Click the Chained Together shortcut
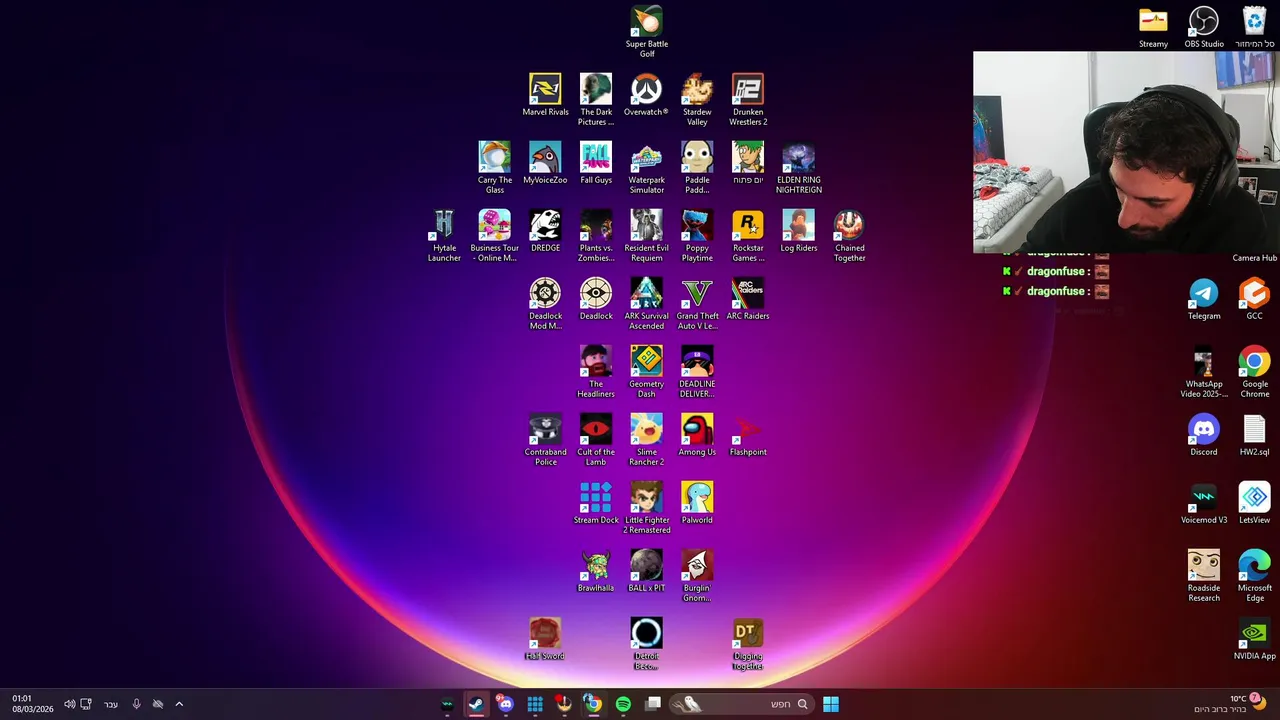Image resolution: width=1280 pixels, height=720 pixels. pos(849,235)
